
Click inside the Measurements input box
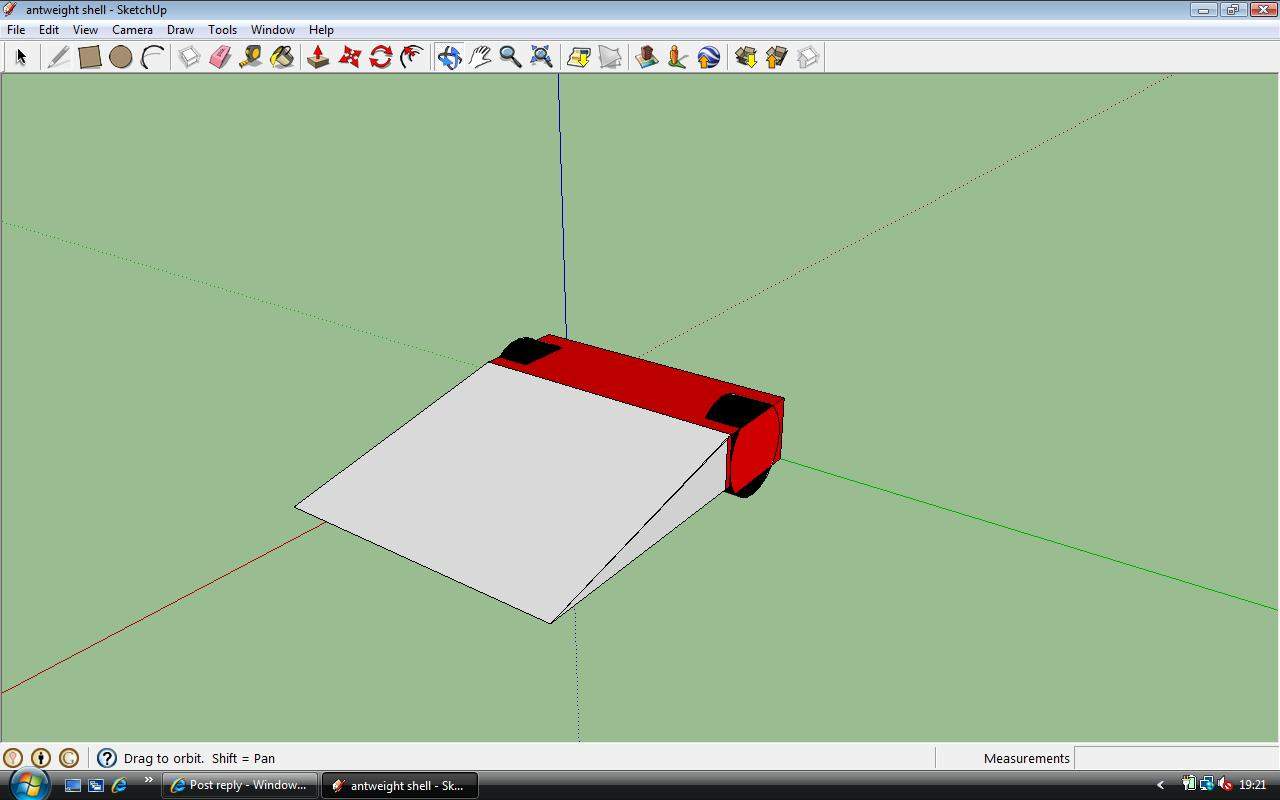1175,758
